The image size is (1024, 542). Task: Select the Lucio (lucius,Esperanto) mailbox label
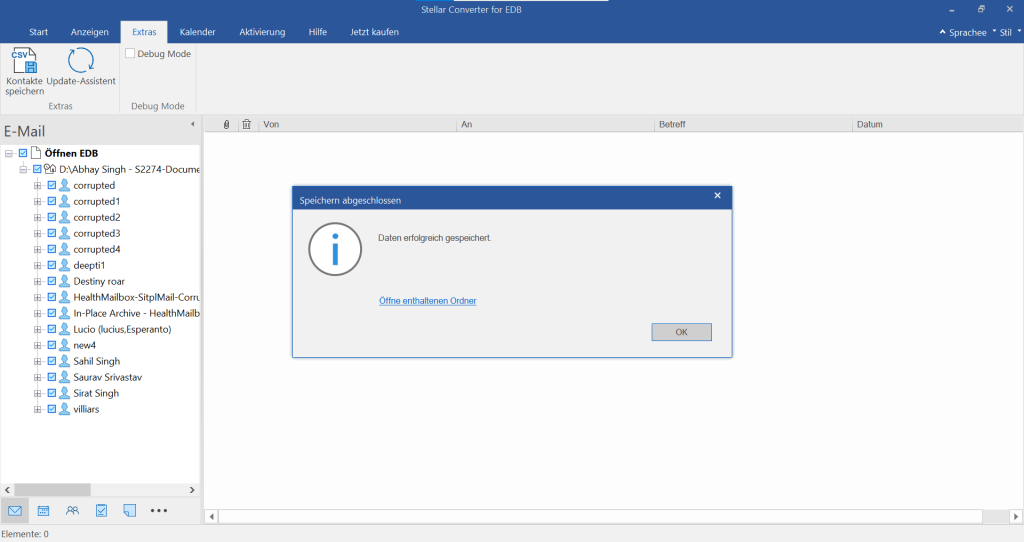[122, 329]
